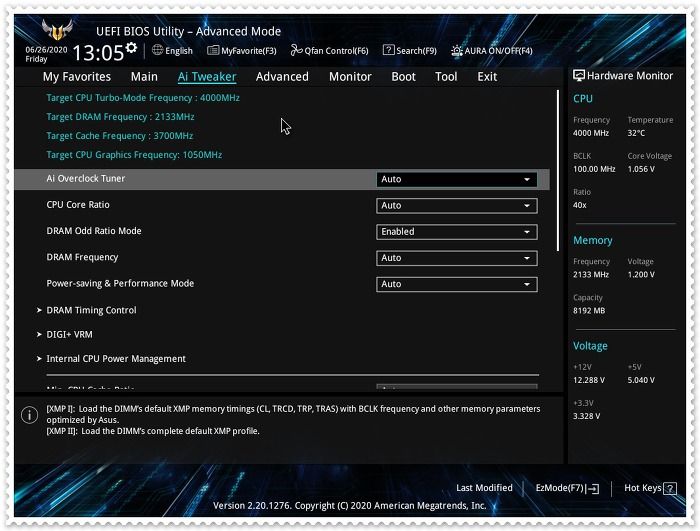Screen dimensions: 700x531
Task: Click the 1.056 V core voltage value
Action: tap(641, 169)
